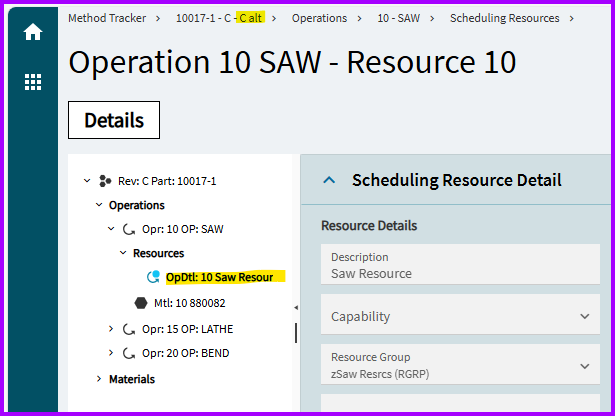The height and width of the screenshot is (416, 615).
Task: Collapse the Opr: 10 OP: SAW node
Action: coord(111,229)
